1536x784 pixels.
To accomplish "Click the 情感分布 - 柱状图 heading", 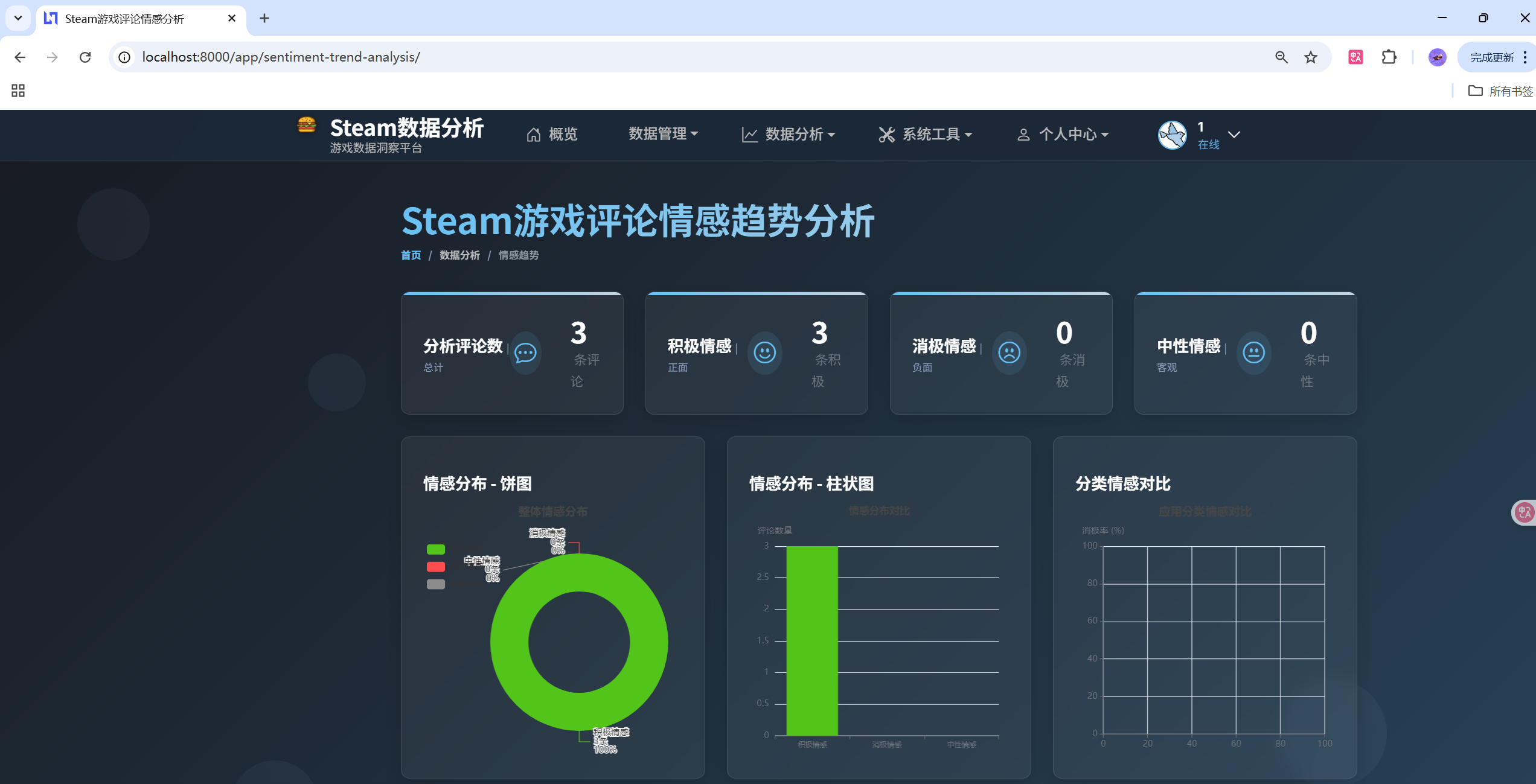I will pos(811,484).
